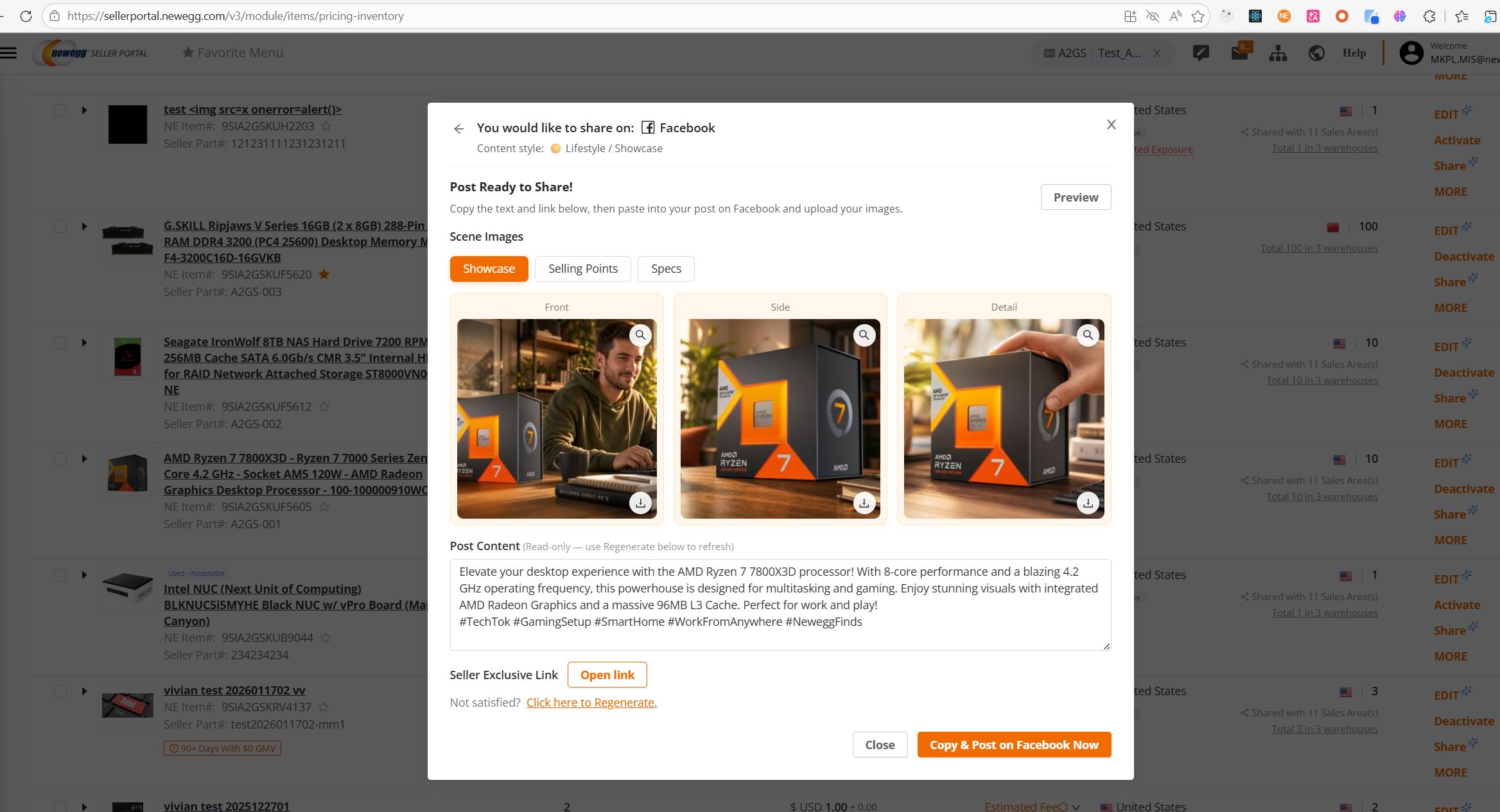
Task: Download the Detail scene image
Action: 1088,503
